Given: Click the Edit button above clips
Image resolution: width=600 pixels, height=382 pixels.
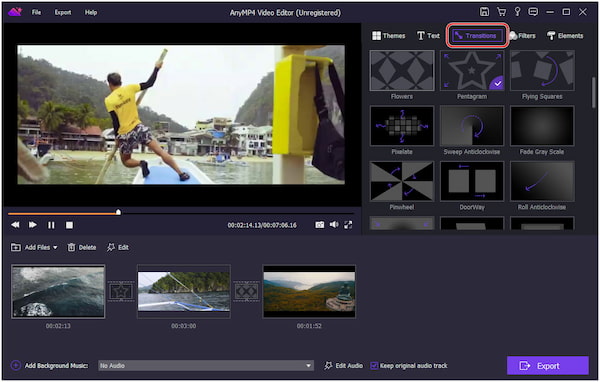Looking at the screenshot, I should [x=117, y=247].
